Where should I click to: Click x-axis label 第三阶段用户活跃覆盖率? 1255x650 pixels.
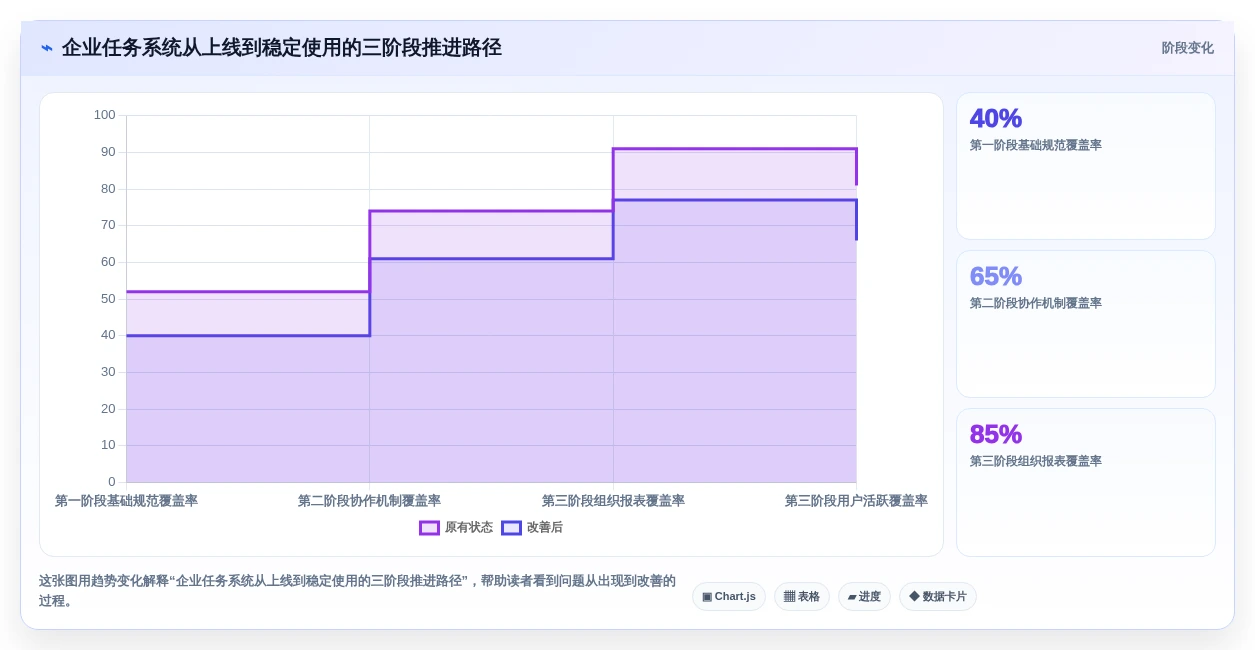(856, 501)
